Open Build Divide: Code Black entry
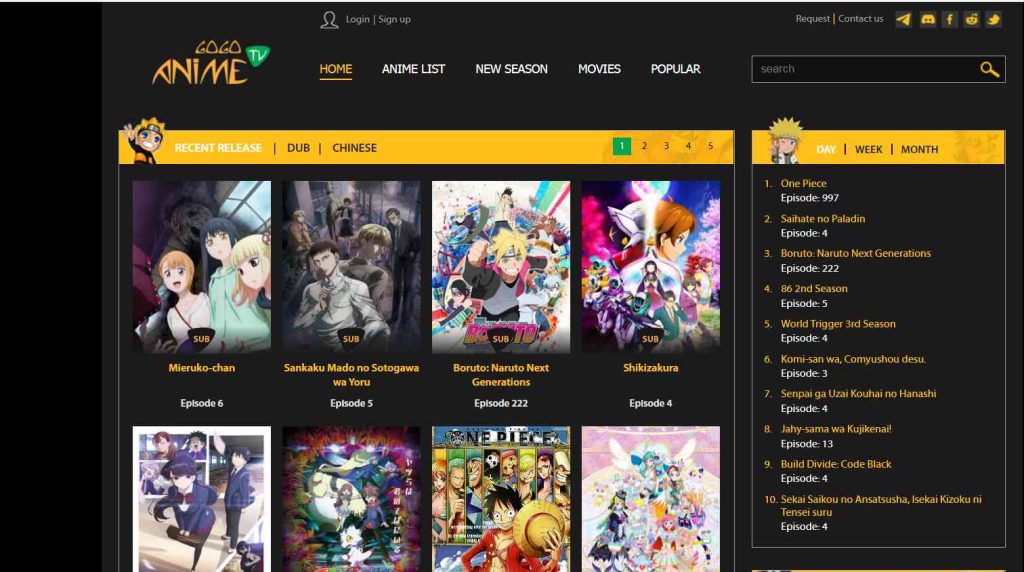The height and width of the screenshot is (572, 1024). pos(836,464)
